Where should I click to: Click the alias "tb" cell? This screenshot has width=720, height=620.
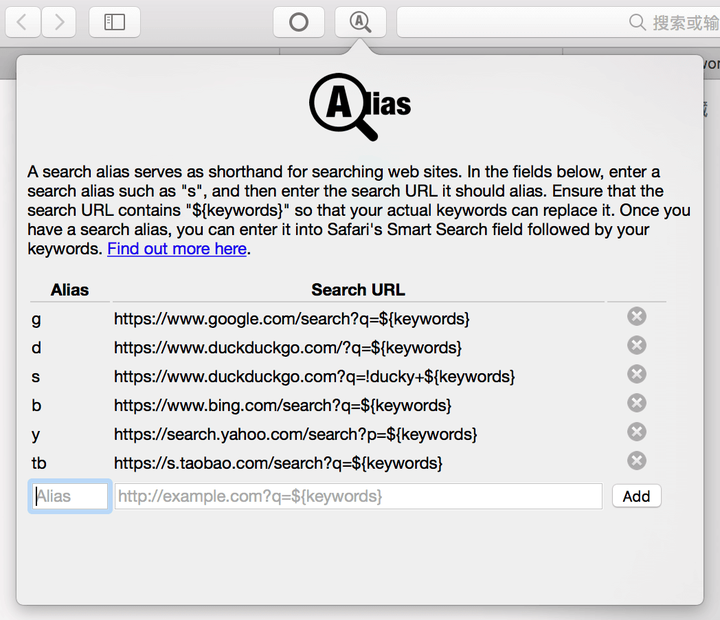[x=39, y=463]
